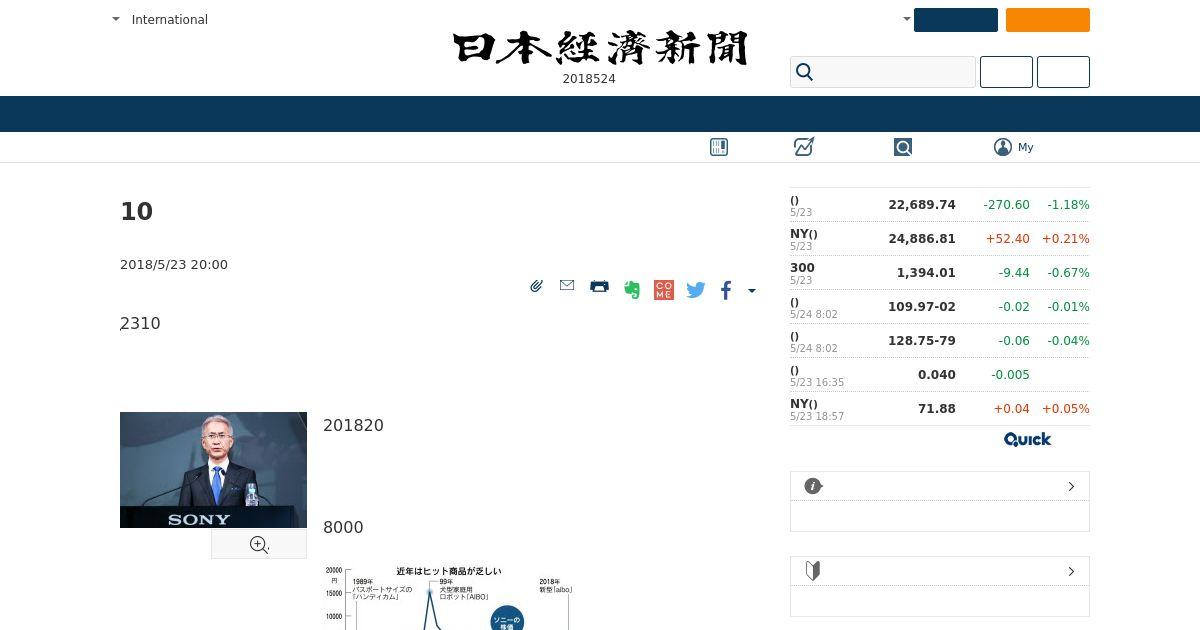Click the dark blue header button
The image size is (1200, 630).
click(956, 20)
